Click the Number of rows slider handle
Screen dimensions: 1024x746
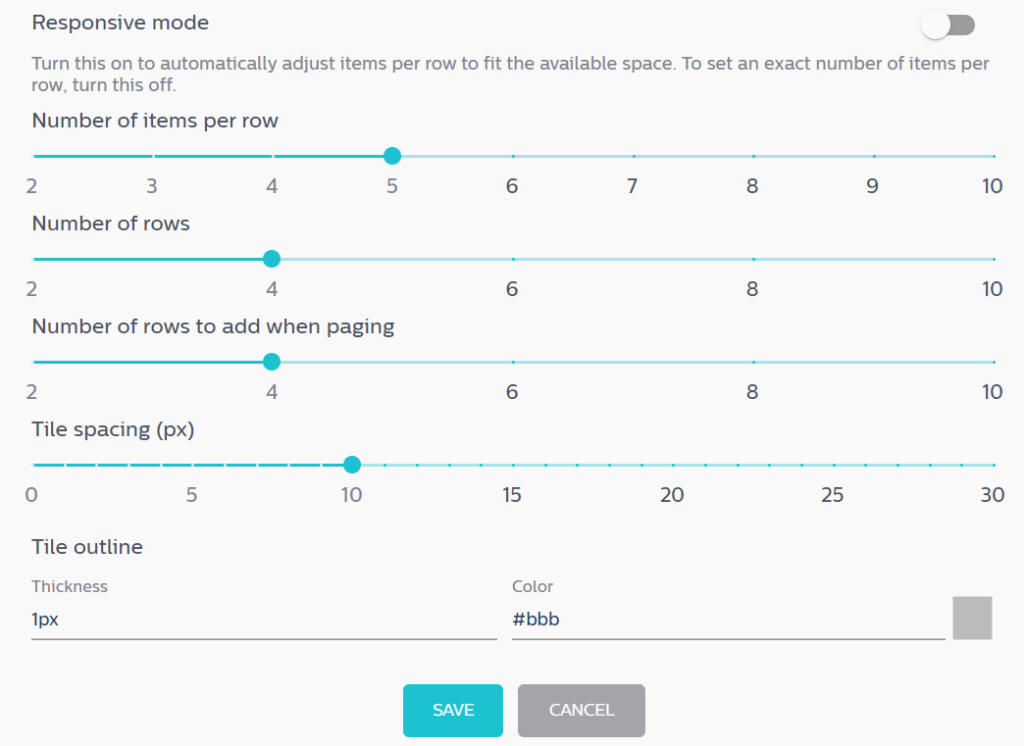tap(272, 259)
